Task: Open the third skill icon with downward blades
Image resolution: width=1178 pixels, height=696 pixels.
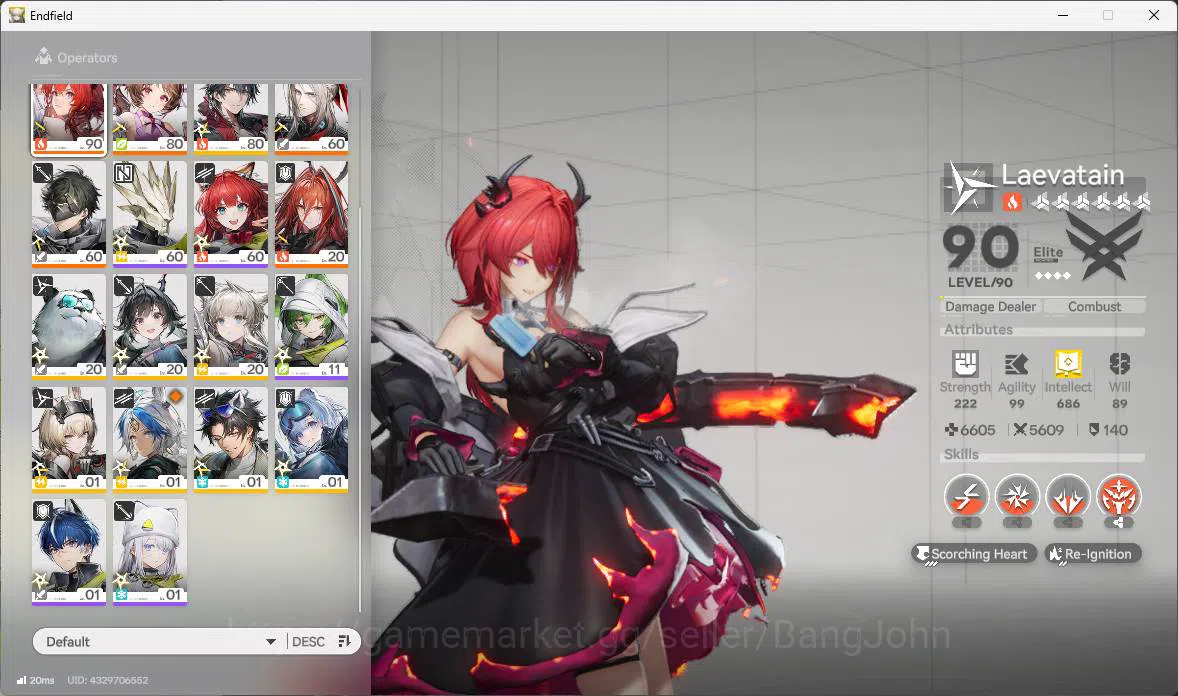Action: point(1068,496)
